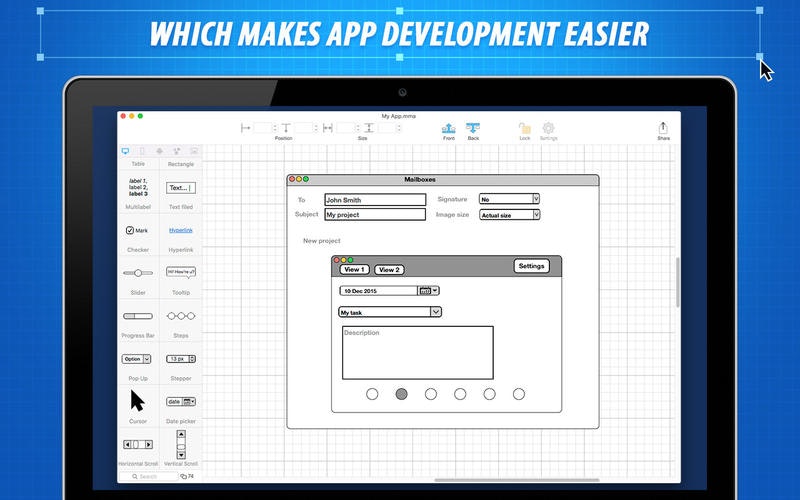
Task: Select the Tooltip element in the palette
Action: [x=181, y=272]
